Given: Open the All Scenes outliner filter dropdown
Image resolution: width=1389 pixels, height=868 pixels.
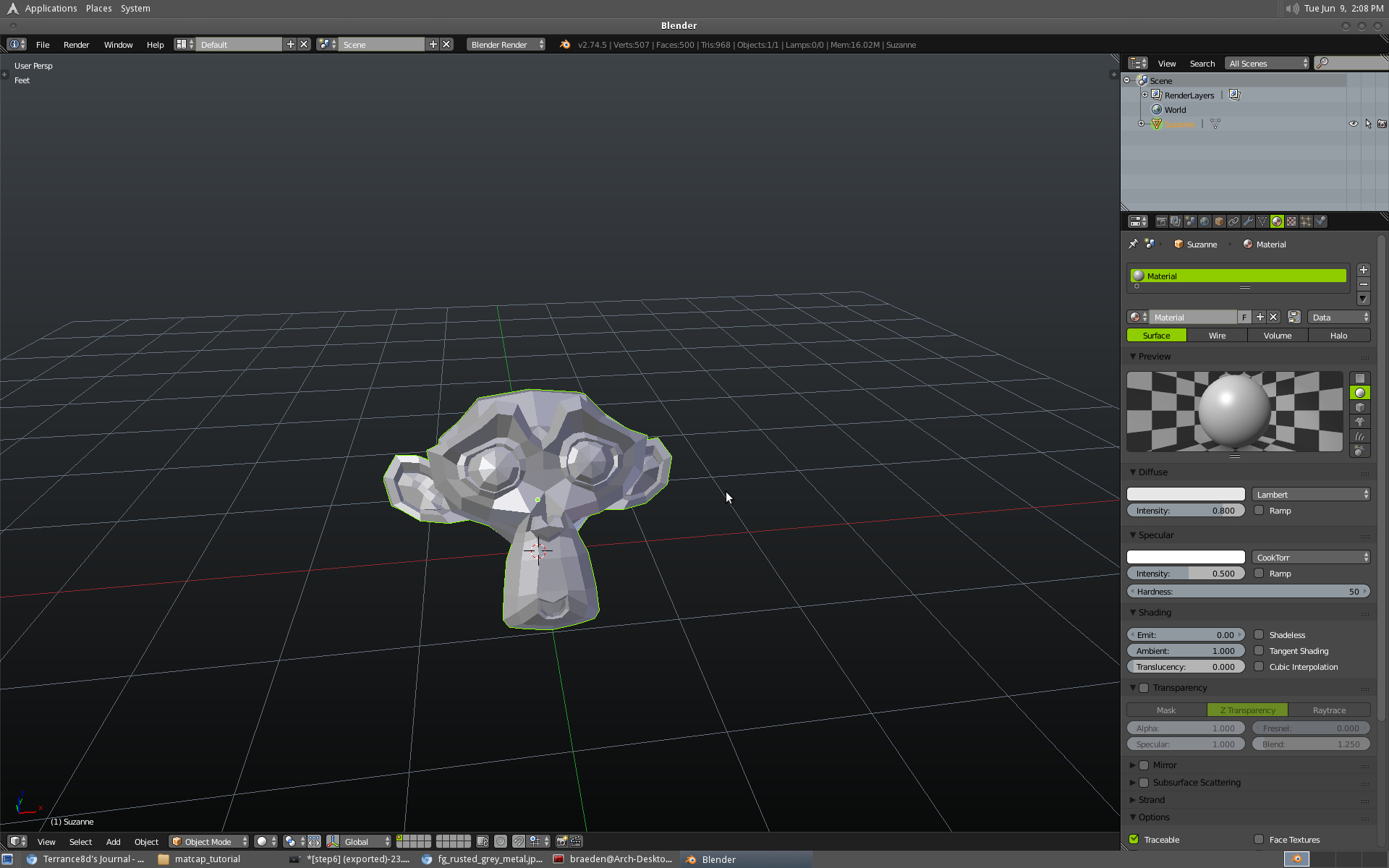Looking at the screenshot, I should pyautogui.click(x=1267, y=63).
